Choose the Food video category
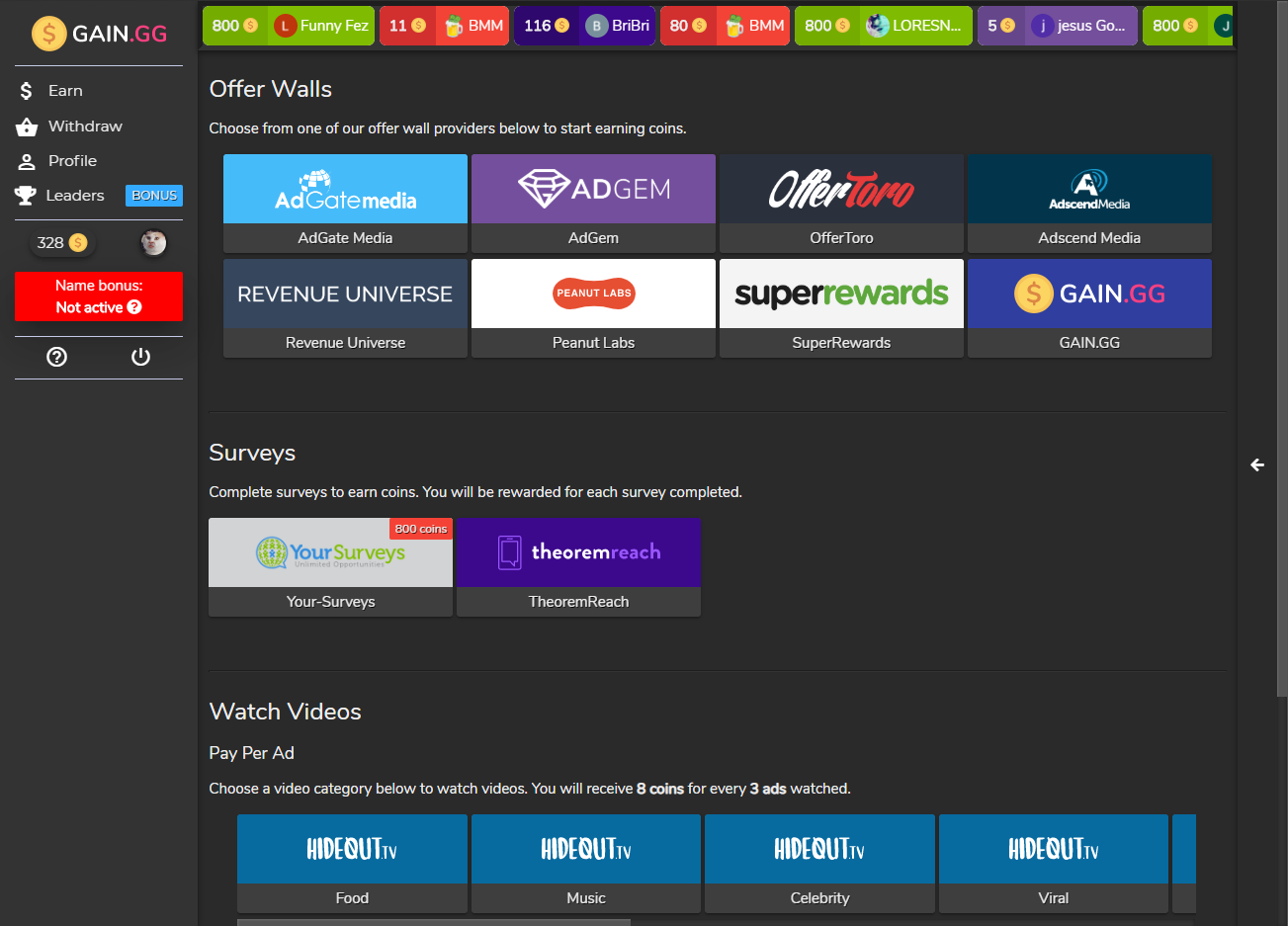This screenshot has height=926, width=1288. coord(352,863)
